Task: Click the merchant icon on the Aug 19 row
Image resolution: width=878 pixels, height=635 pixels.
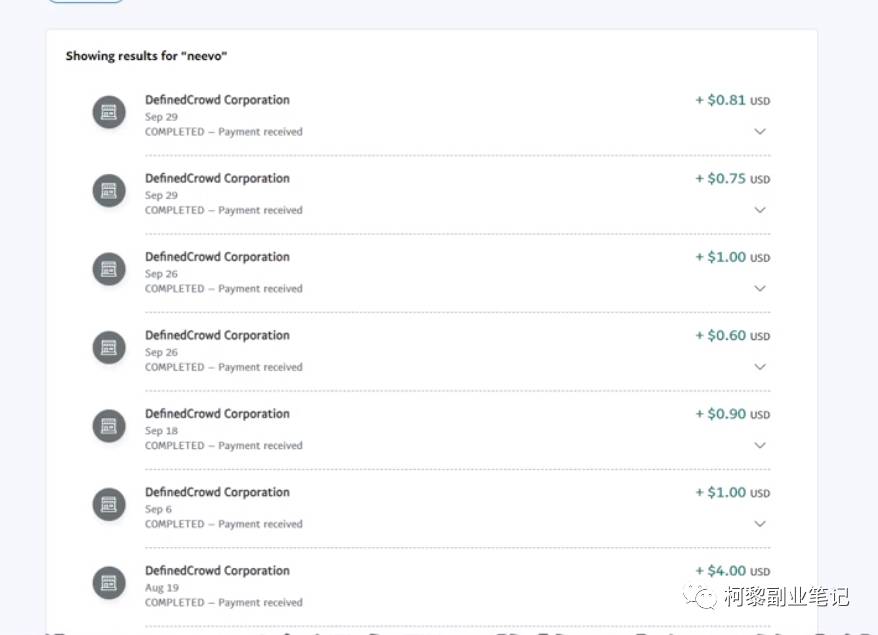Action: click(x=109, y=582)
